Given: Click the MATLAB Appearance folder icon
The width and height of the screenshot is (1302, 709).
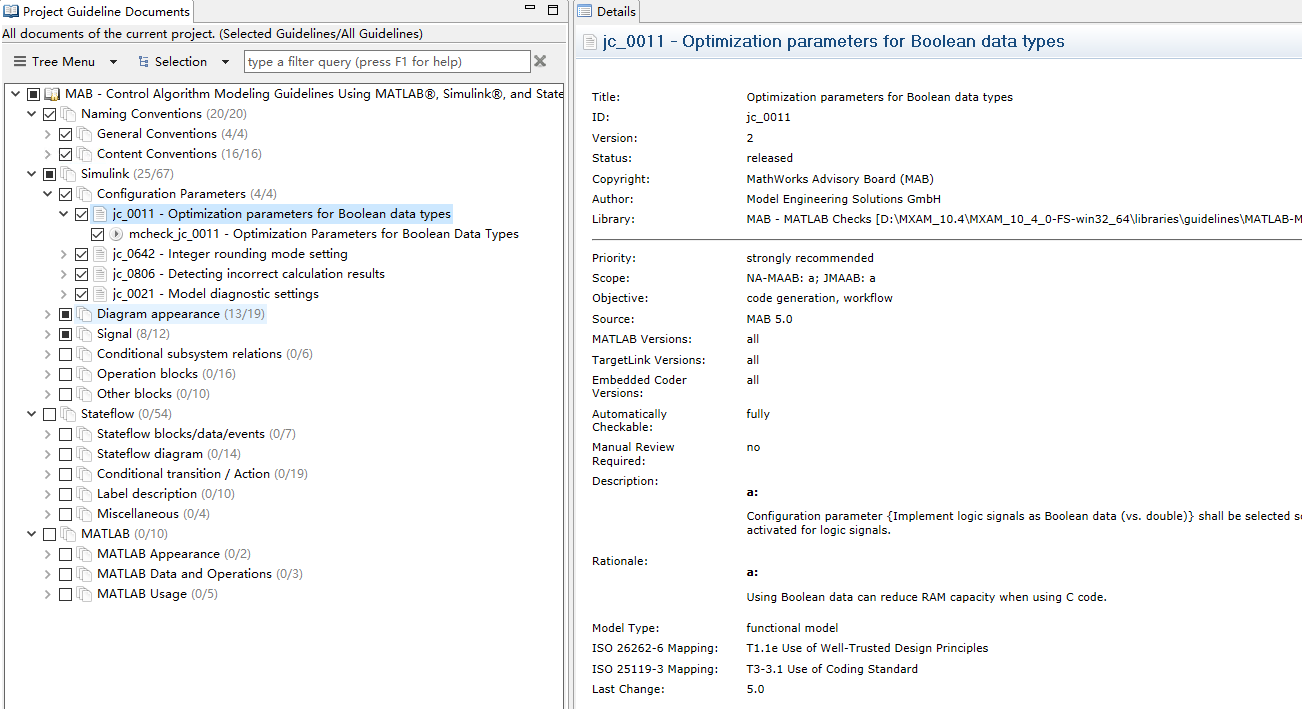Looking at the screenshot, I should tap(84, 554).
